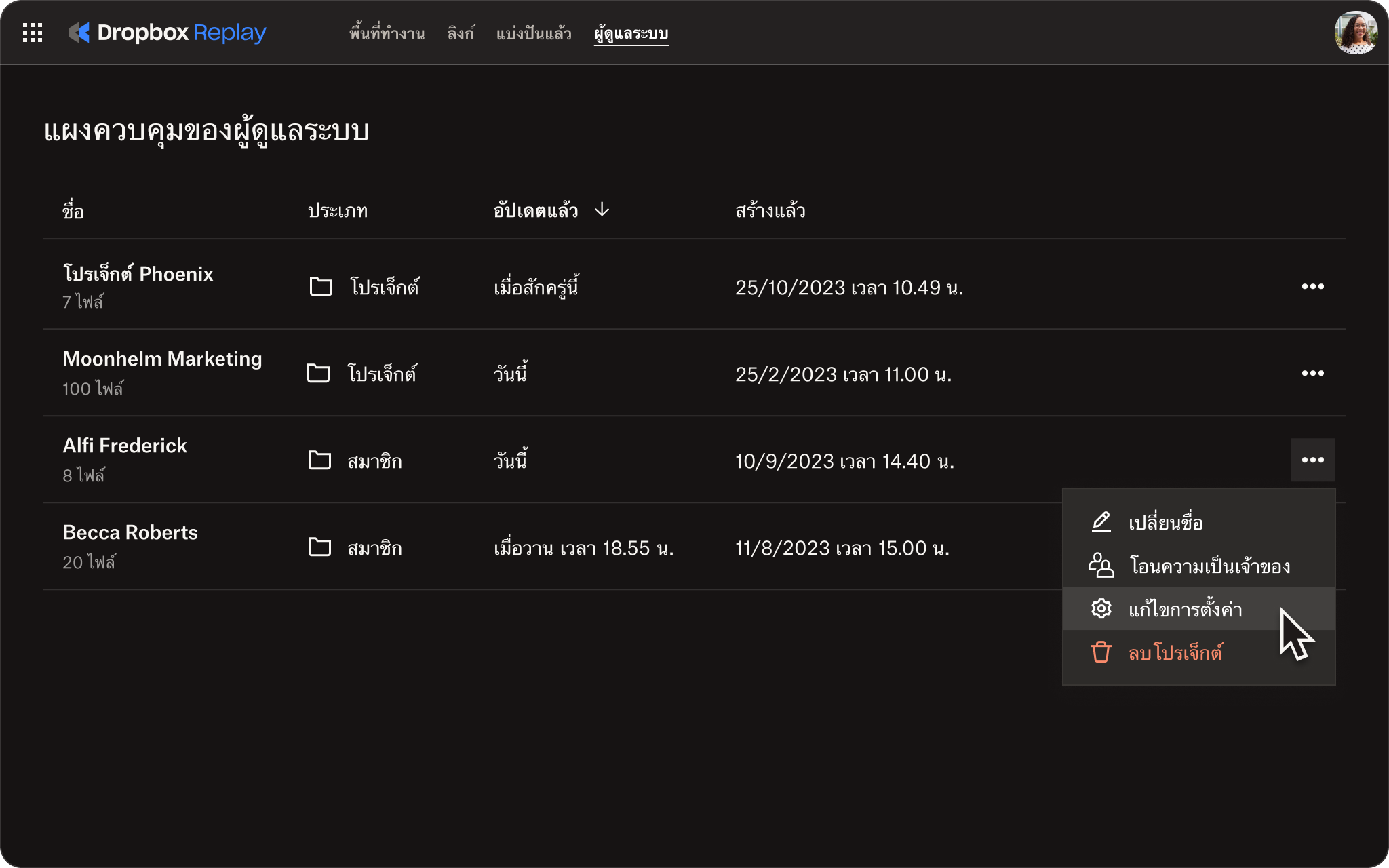Sort by the ชื่อ column header
Image resolution: width=1389 pixels, height=868 pixels.
coord(73,210)
